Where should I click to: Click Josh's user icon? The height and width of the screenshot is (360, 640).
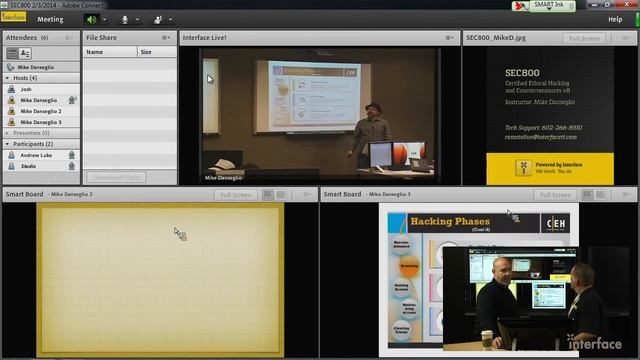11,89
